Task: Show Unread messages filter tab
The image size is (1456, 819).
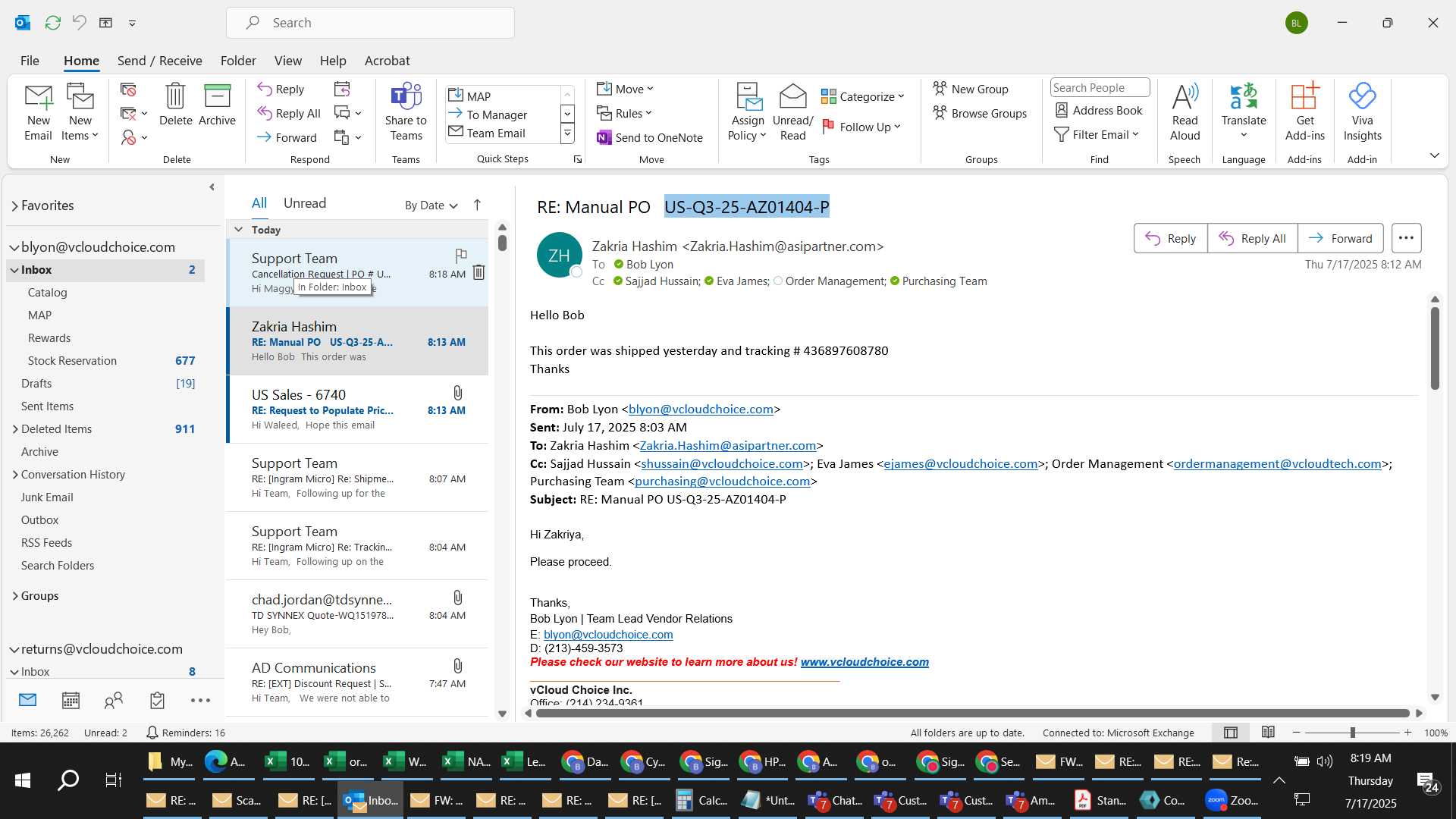Action: pyautogui.click(x=305, y=203)
